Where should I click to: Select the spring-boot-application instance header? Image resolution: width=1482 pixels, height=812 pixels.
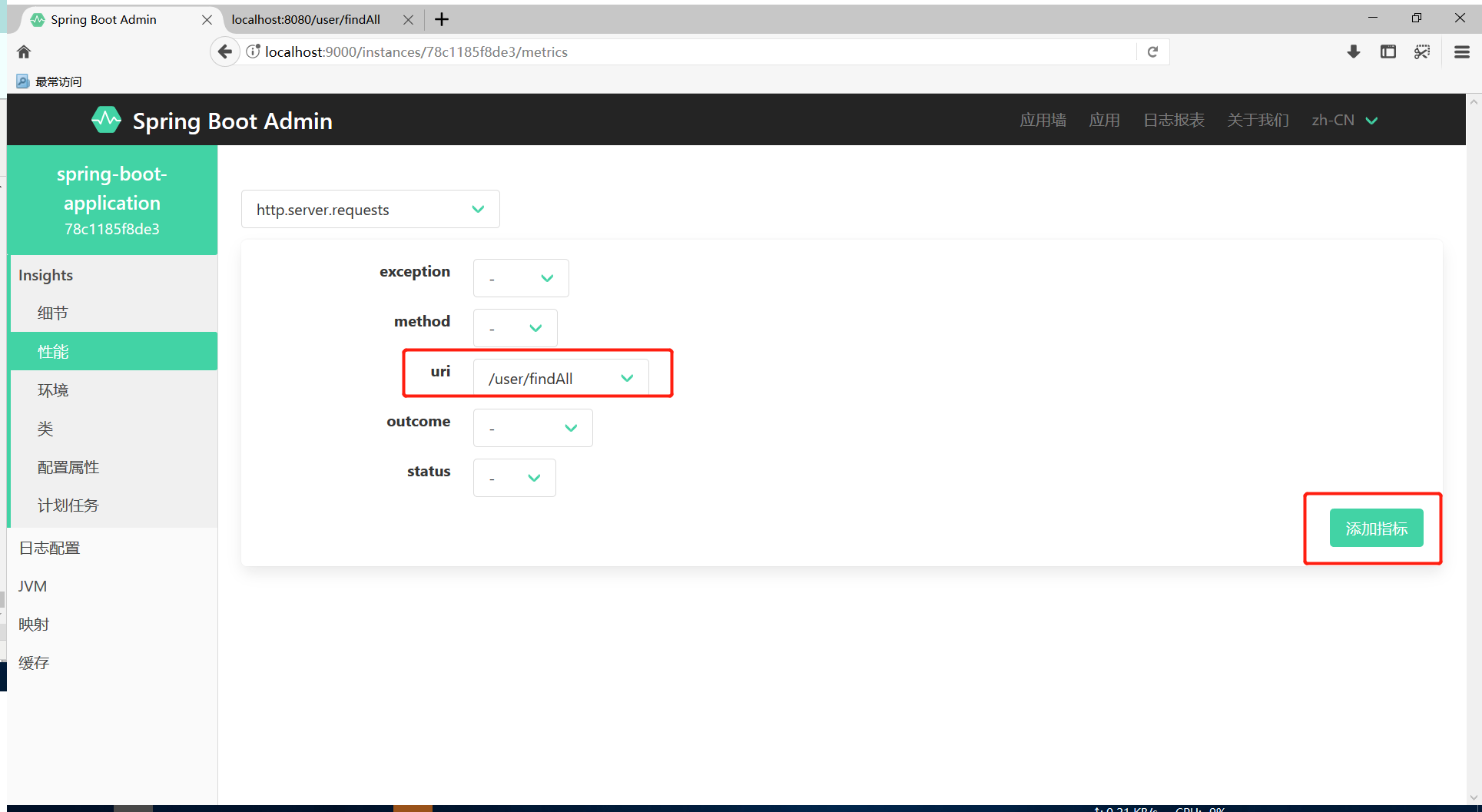click(112, 200)
